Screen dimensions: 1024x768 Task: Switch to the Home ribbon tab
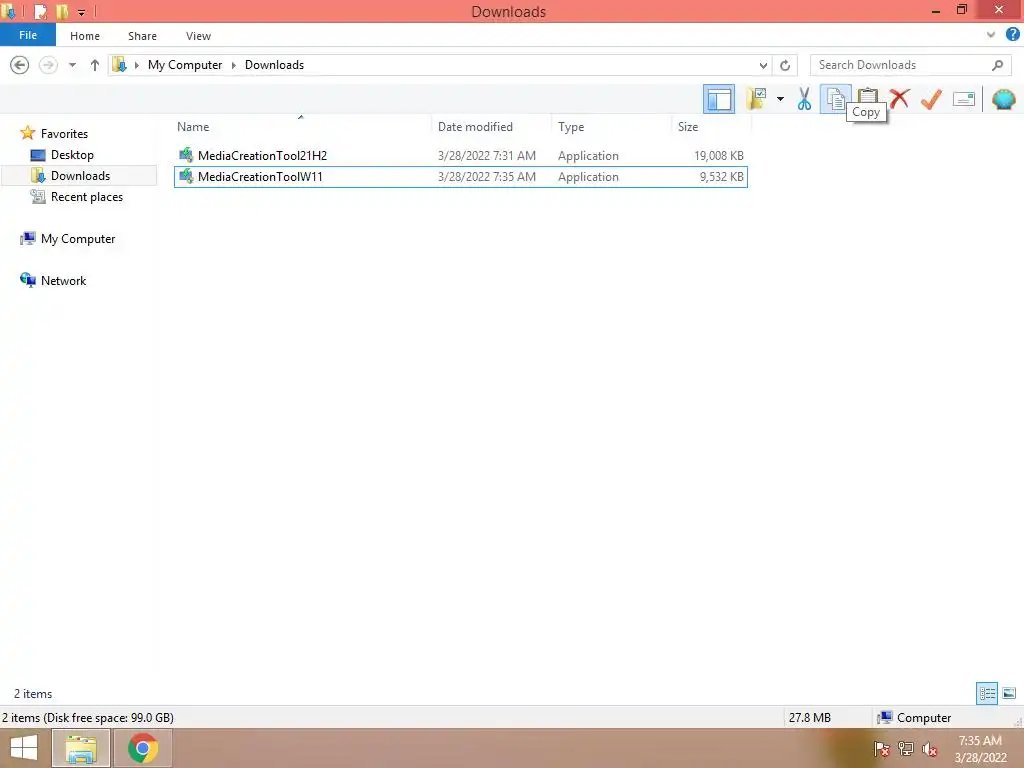[85, 36]
